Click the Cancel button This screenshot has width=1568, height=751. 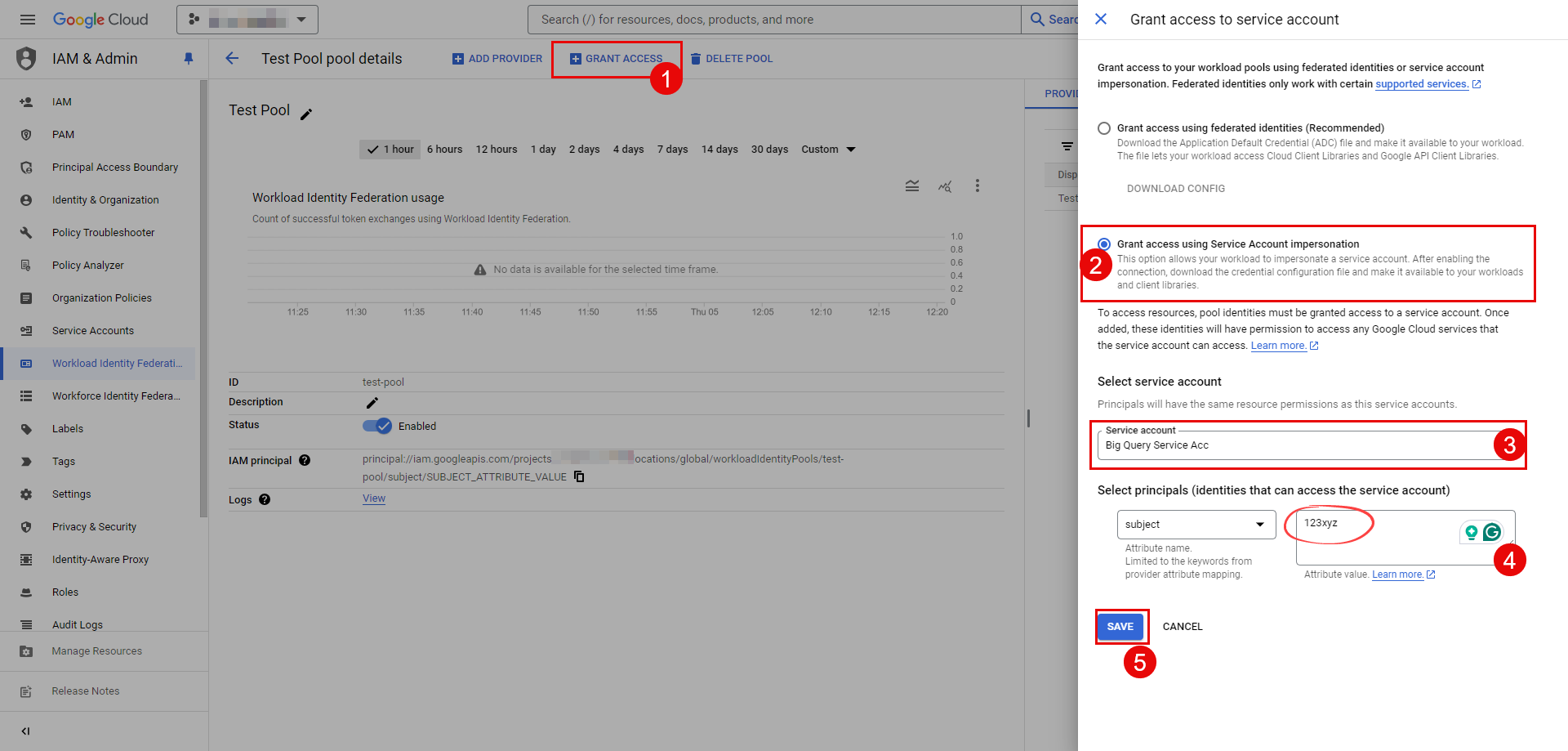point(1183,627)
